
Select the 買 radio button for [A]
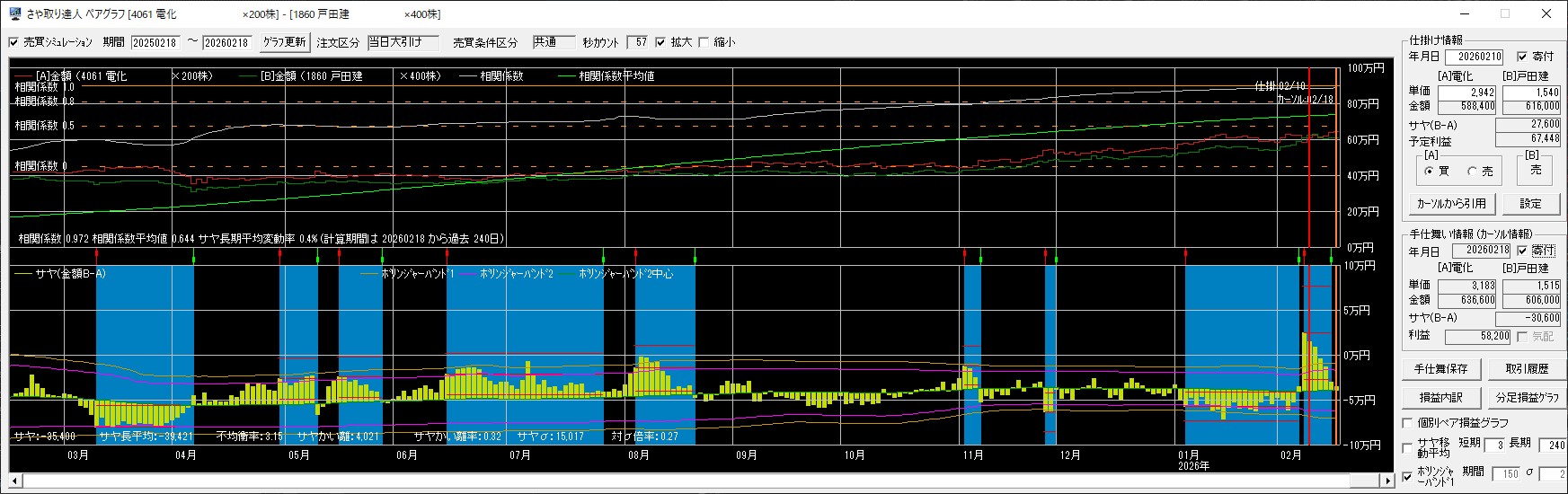(1430, 172)
